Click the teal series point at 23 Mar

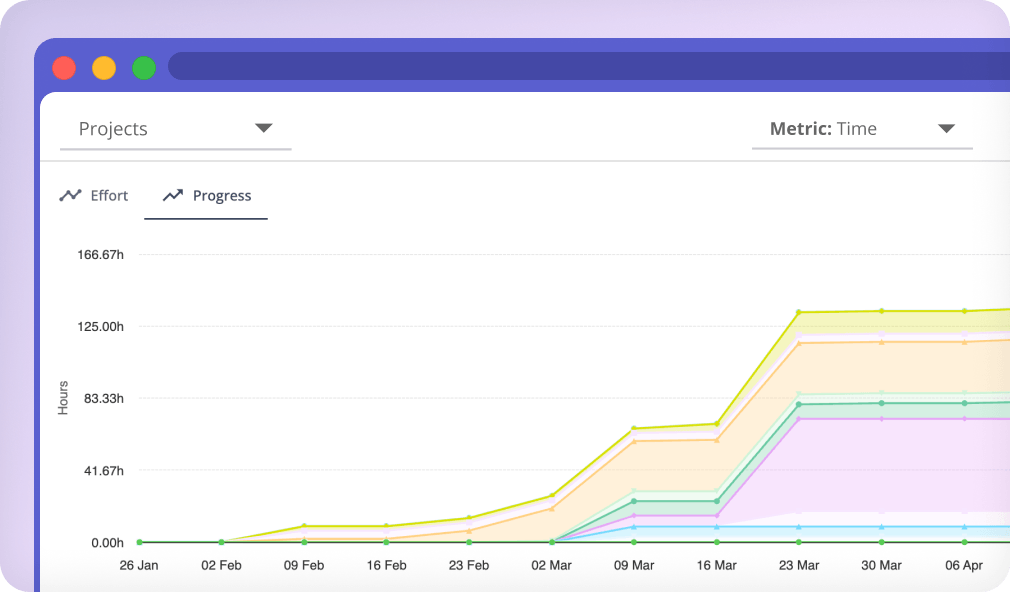[x=799, y=405]
